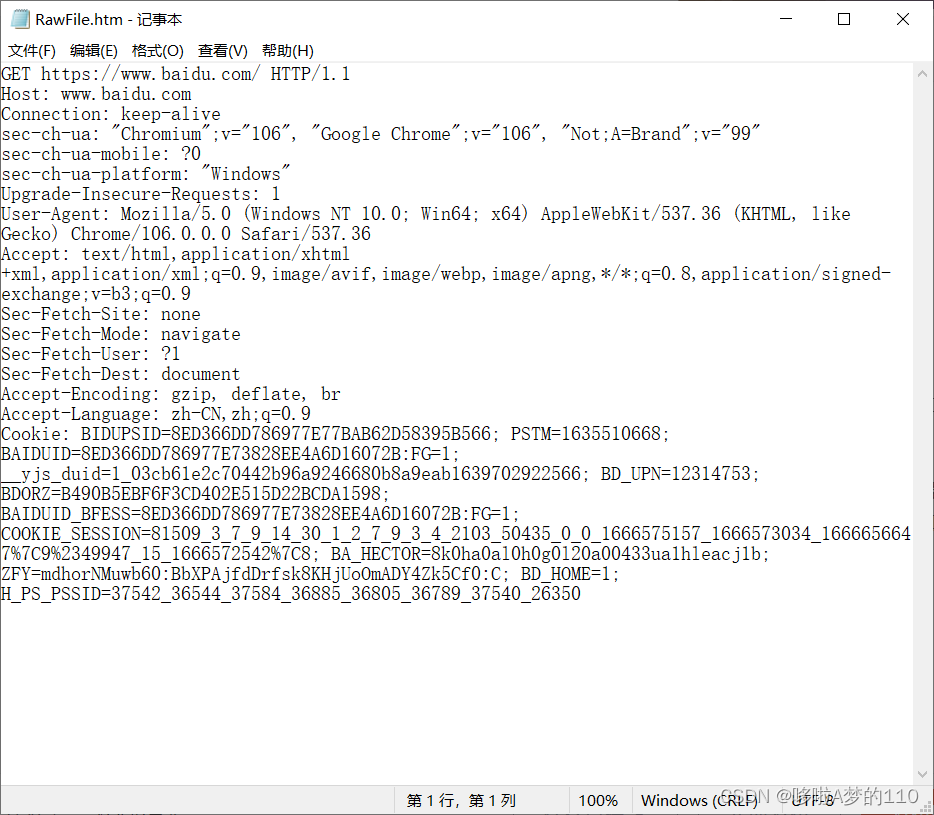The image size is (934, 815).
Task: Open the 文件(F) menu
Action: 32,51
